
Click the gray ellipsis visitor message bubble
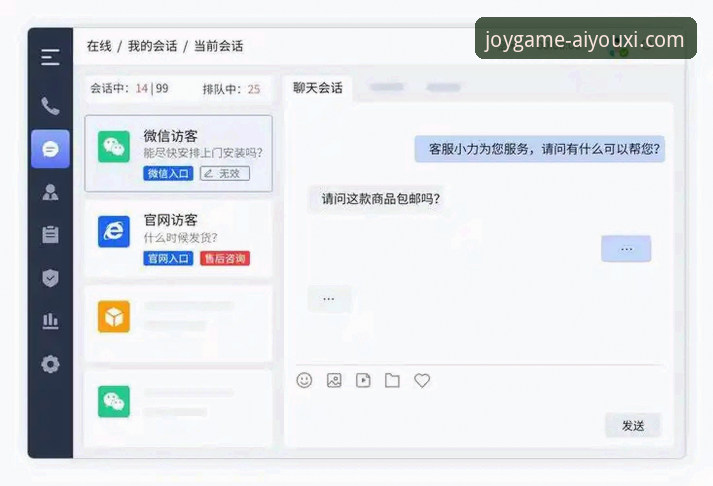click(329, 299)
